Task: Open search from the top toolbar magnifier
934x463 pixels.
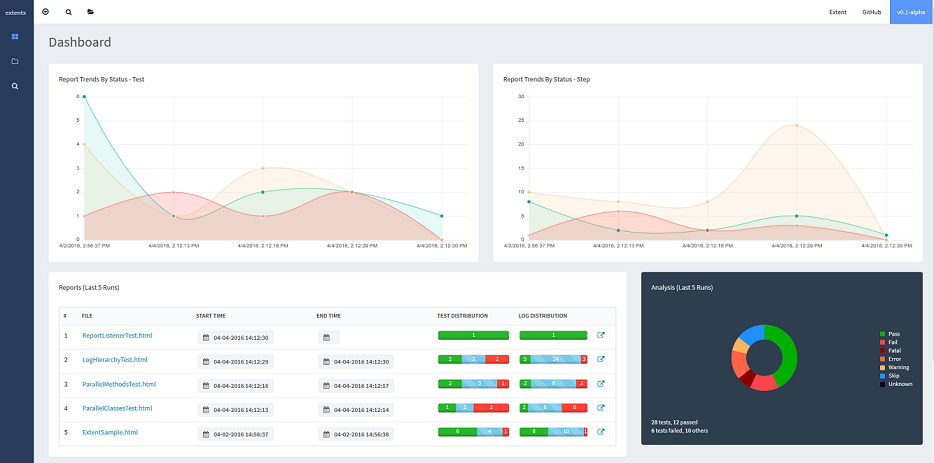Action: (68, 12)
